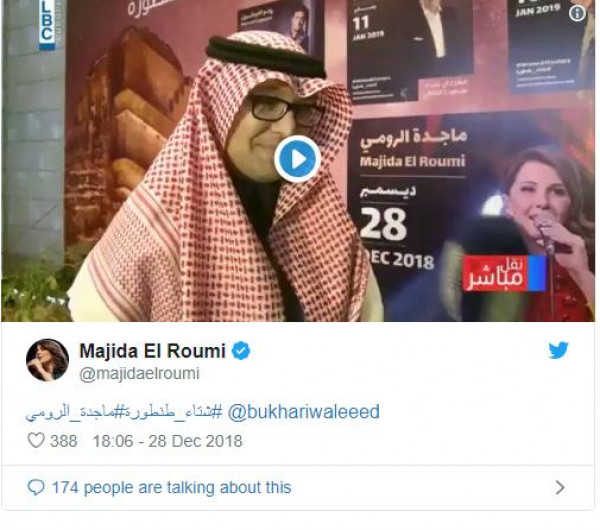The image size is (600, 530).
Task: Click the @majidaelroumi handle
Action: click(139, 373)
